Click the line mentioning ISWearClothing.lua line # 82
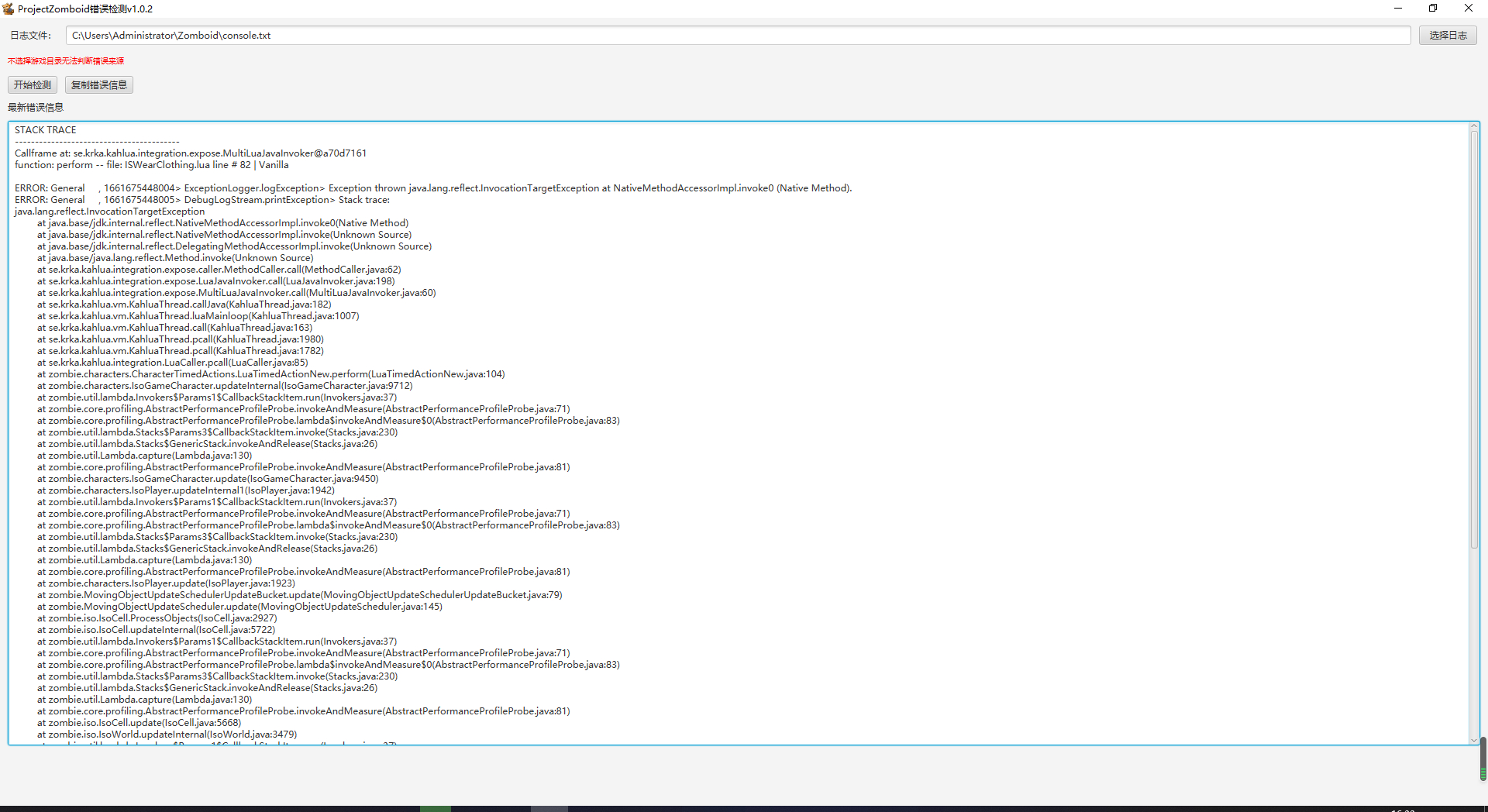 tap(152, 165)
